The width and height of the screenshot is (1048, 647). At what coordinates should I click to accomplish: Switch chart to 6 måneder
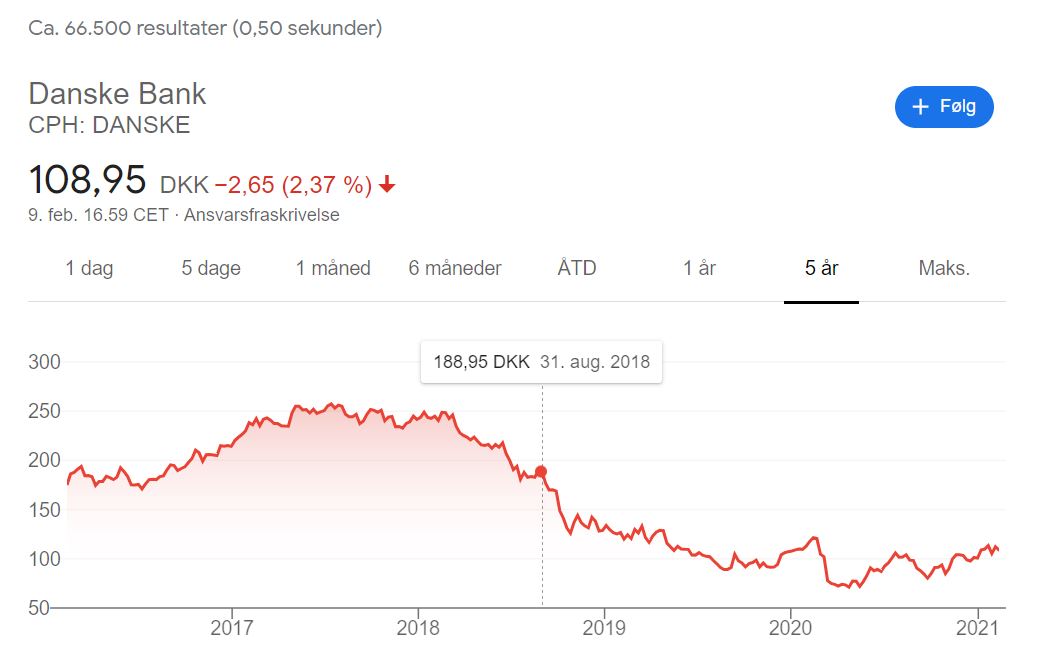pos(455,268)
